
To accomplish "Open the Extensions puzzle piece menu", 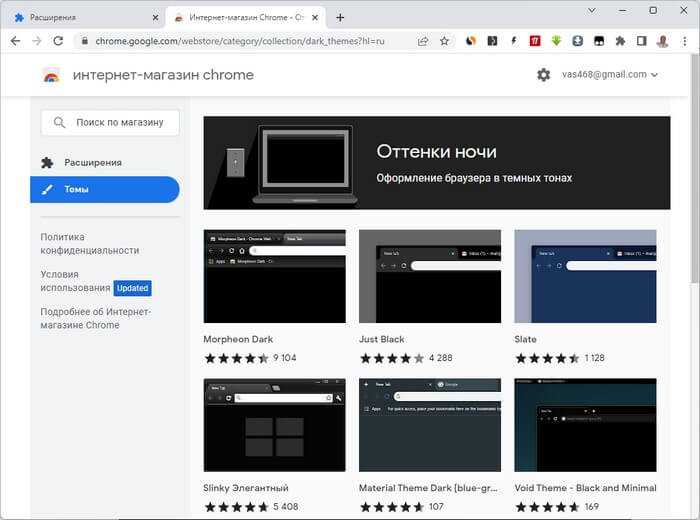I will click(x=620, y=41).
